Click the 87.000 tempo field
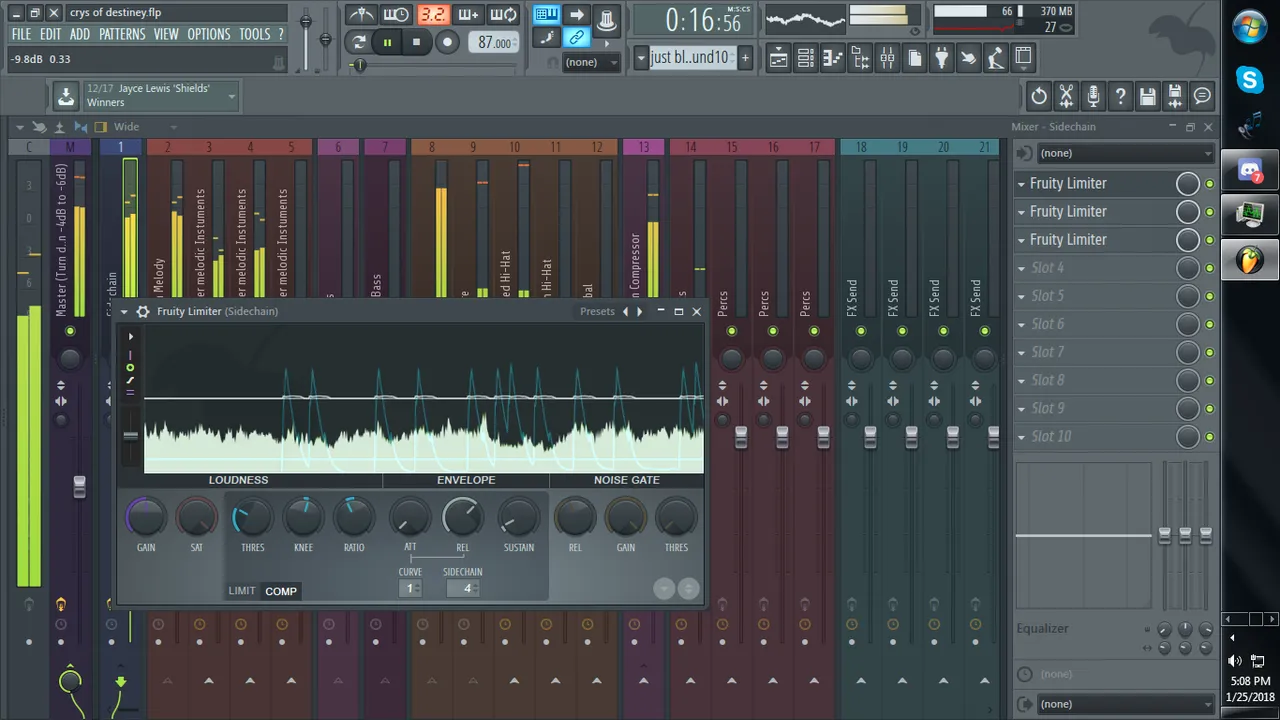Screen dimensions: 1280x720 (x=494, y=43)
